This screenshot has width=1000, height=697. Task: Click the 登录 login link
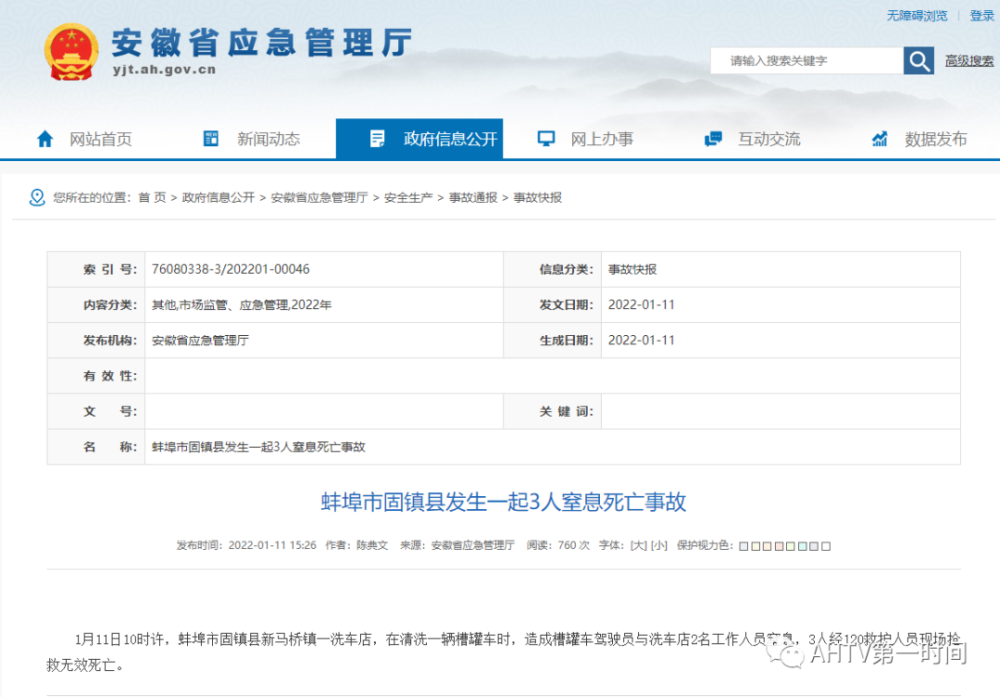tap(982, 15)
